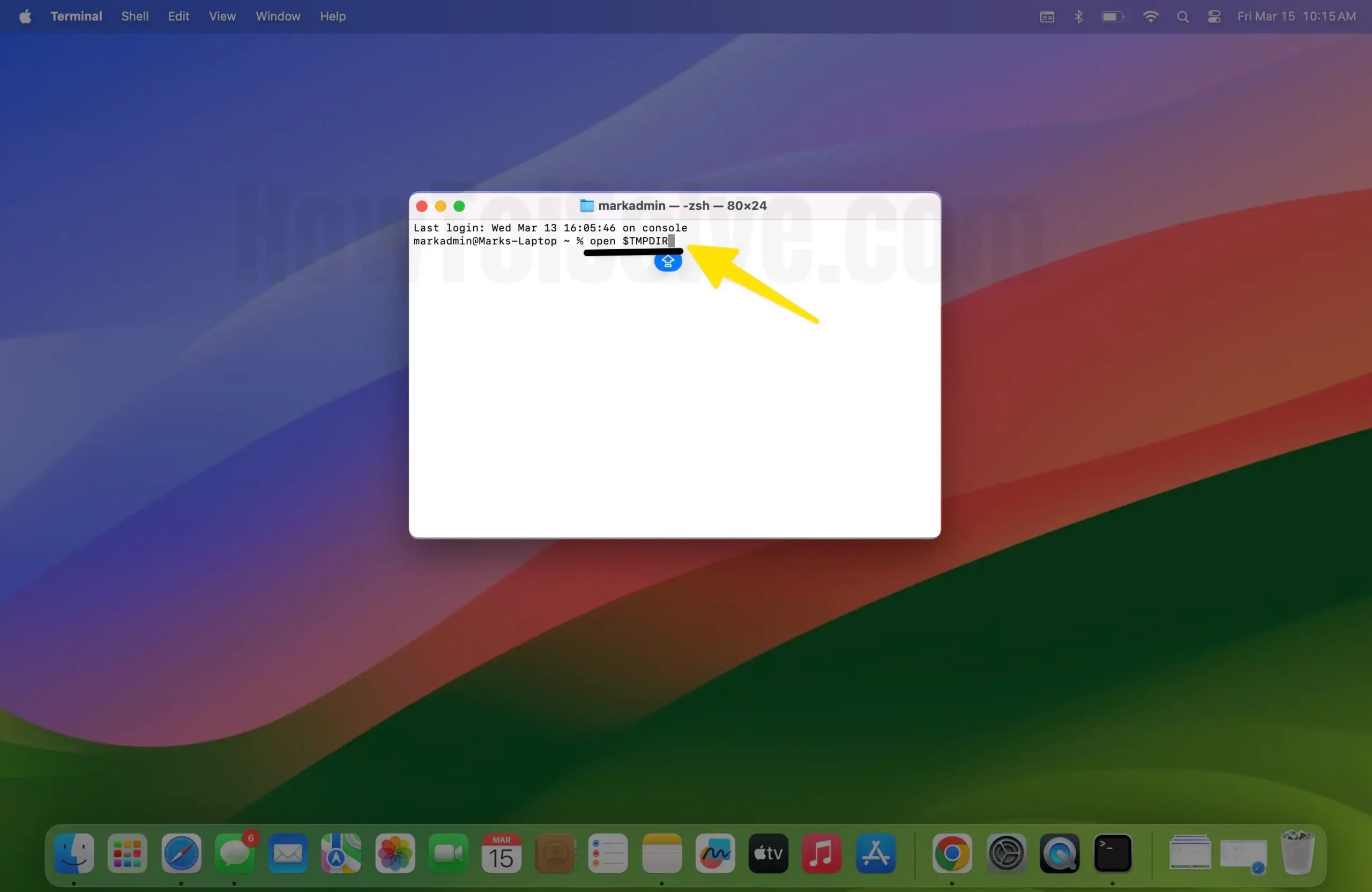Open the Shell menu
Viewport: 1372px width, 892px height.
coord(135,16)
